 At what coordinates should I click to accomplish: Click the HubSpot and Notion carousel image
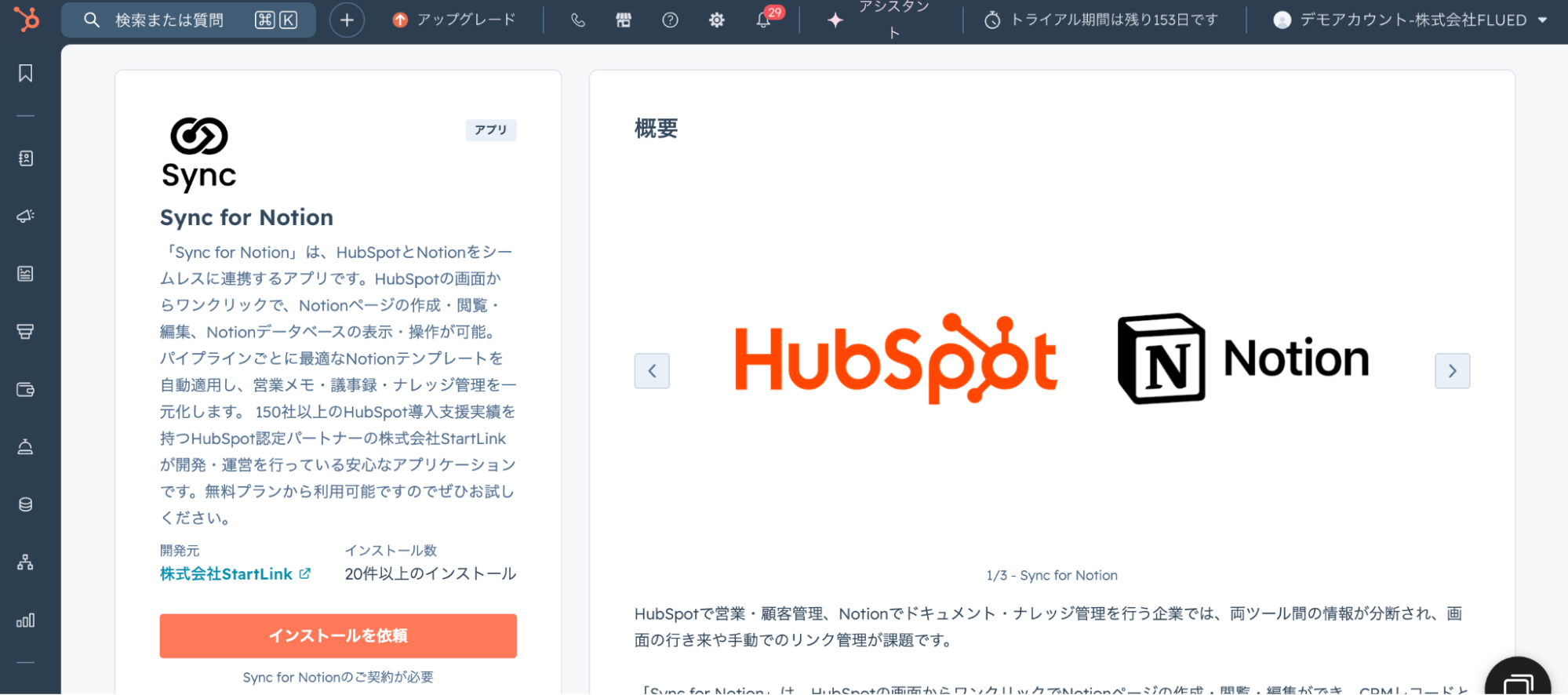(x=1052, y=359)
